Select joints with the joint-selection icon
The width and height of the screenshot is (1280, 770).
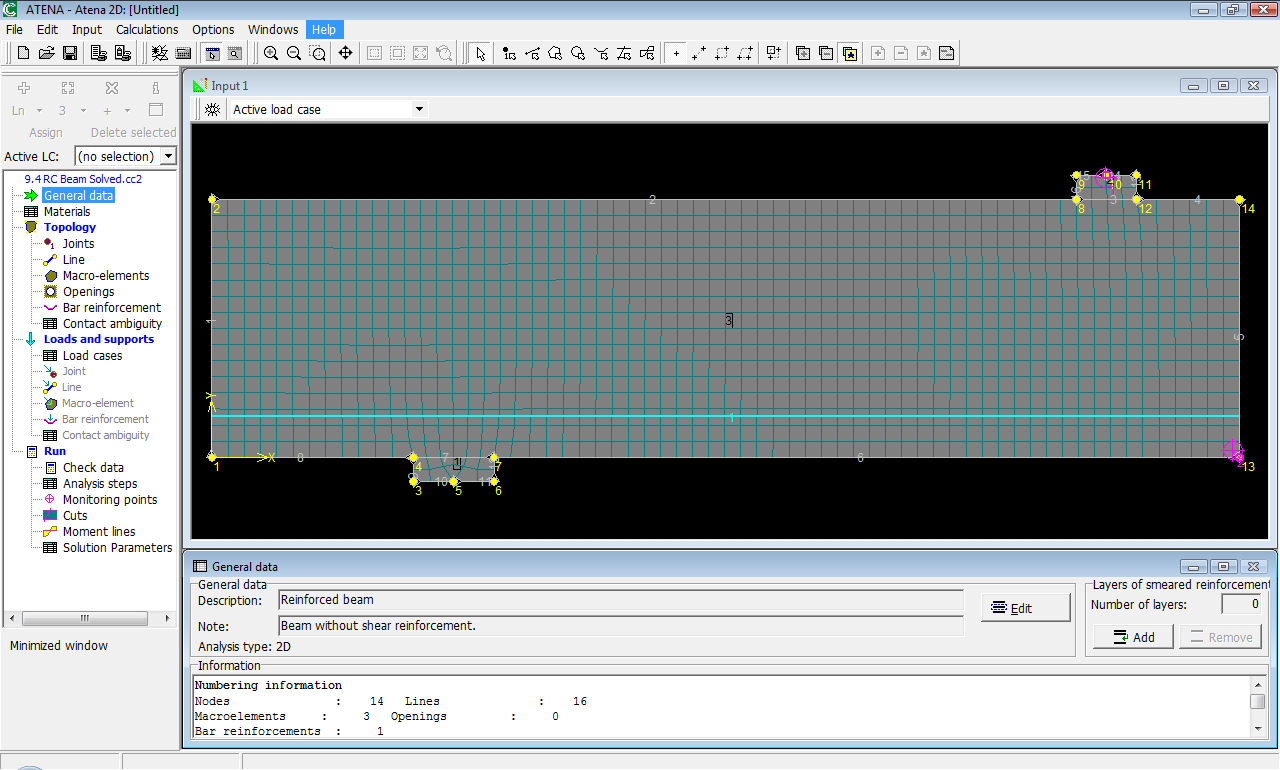click(510, 53)
